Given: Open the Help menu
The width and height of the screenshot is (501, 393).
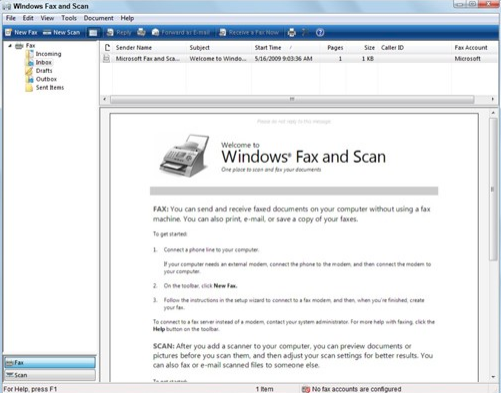Looking at the screenshot, I should pyautogui.click(x=127, y=18).
